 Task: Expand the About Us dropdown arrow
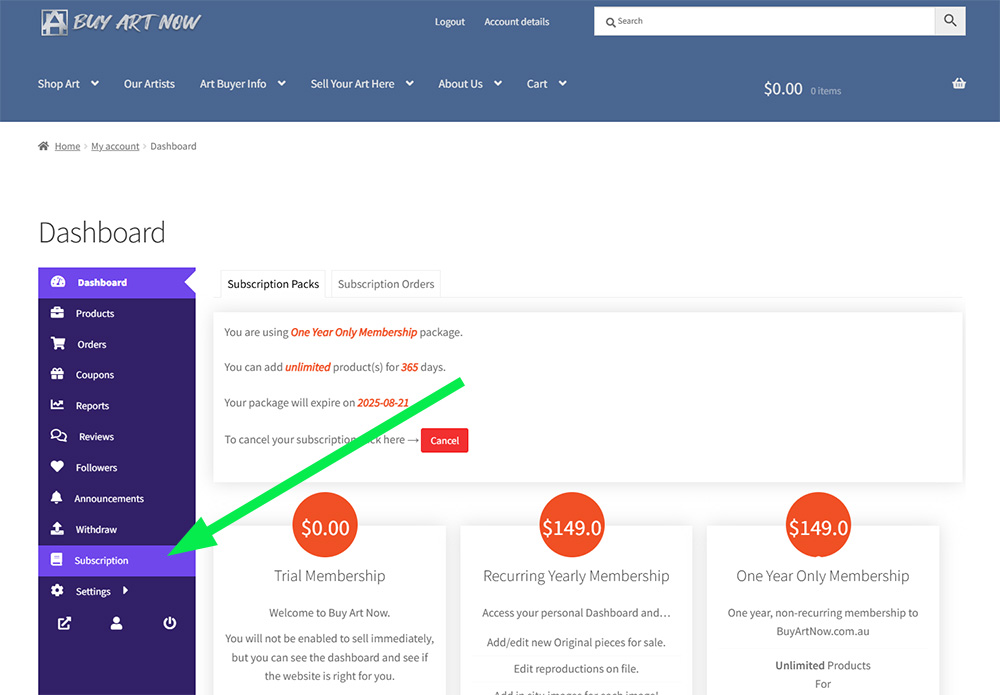(498, 84)
